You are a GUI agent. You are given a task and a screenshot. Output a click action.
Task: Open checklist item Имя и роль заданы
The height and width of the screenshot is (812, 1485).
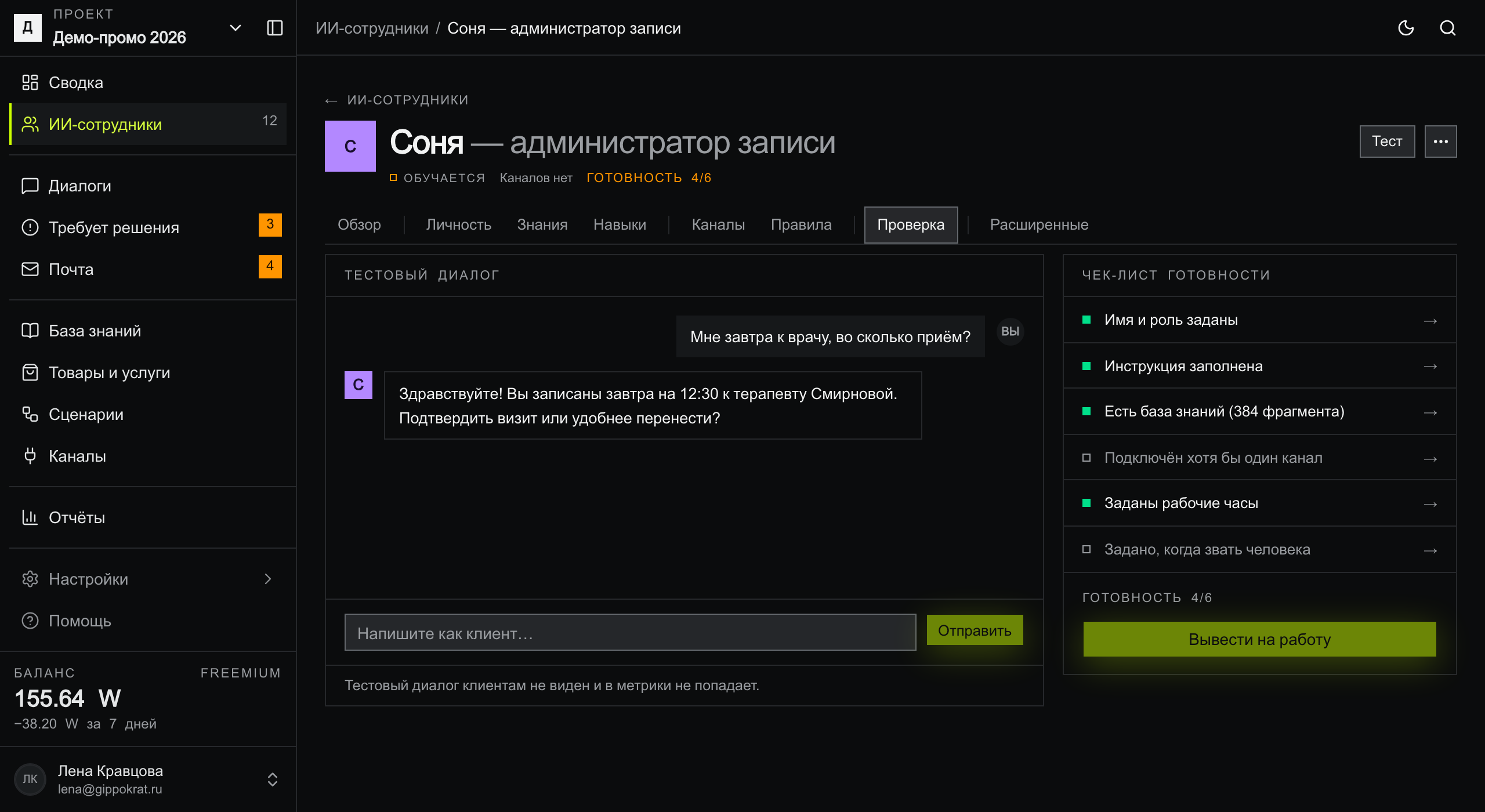click(x=1259, y=320)
